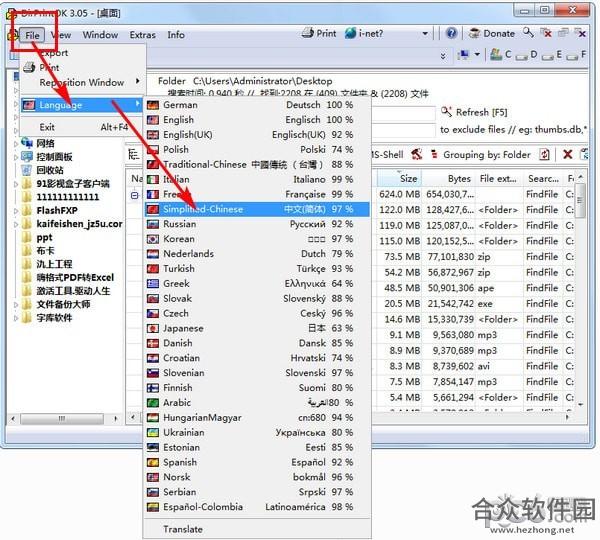Select Norsk language

[256, 478]
